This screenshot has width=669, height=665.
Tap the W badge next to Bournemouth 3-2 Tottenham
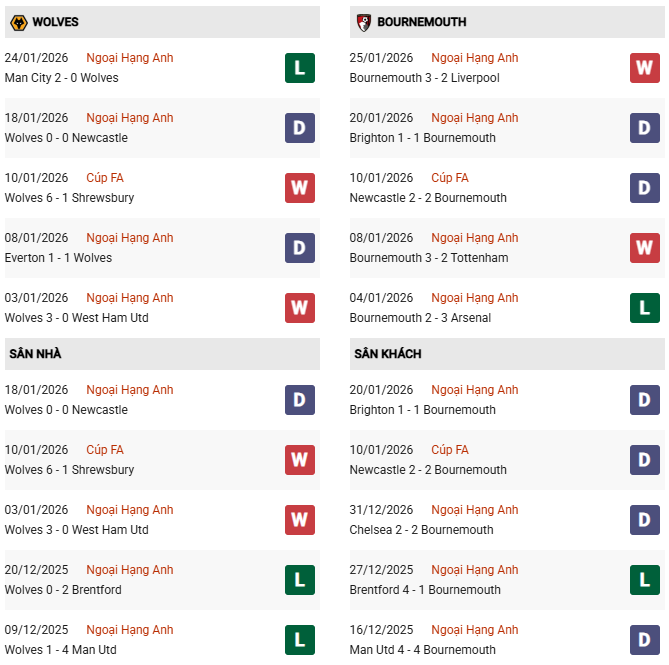[644, 248]
